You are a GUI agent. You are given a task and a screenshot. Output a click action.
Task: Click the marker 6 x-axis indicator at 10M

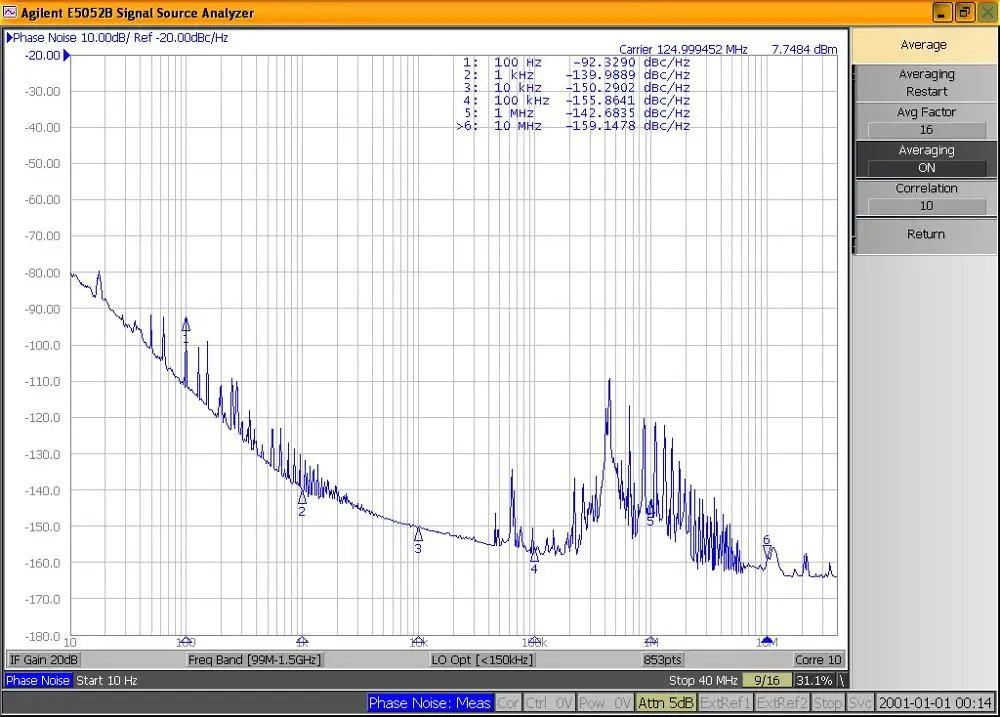click(x=767, y=640)
